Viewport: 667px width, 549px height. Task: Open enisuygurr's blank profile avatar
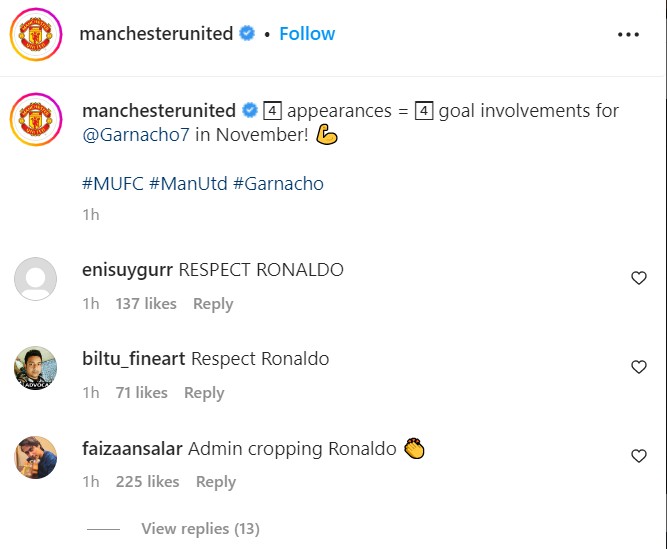tap(35, 279)
